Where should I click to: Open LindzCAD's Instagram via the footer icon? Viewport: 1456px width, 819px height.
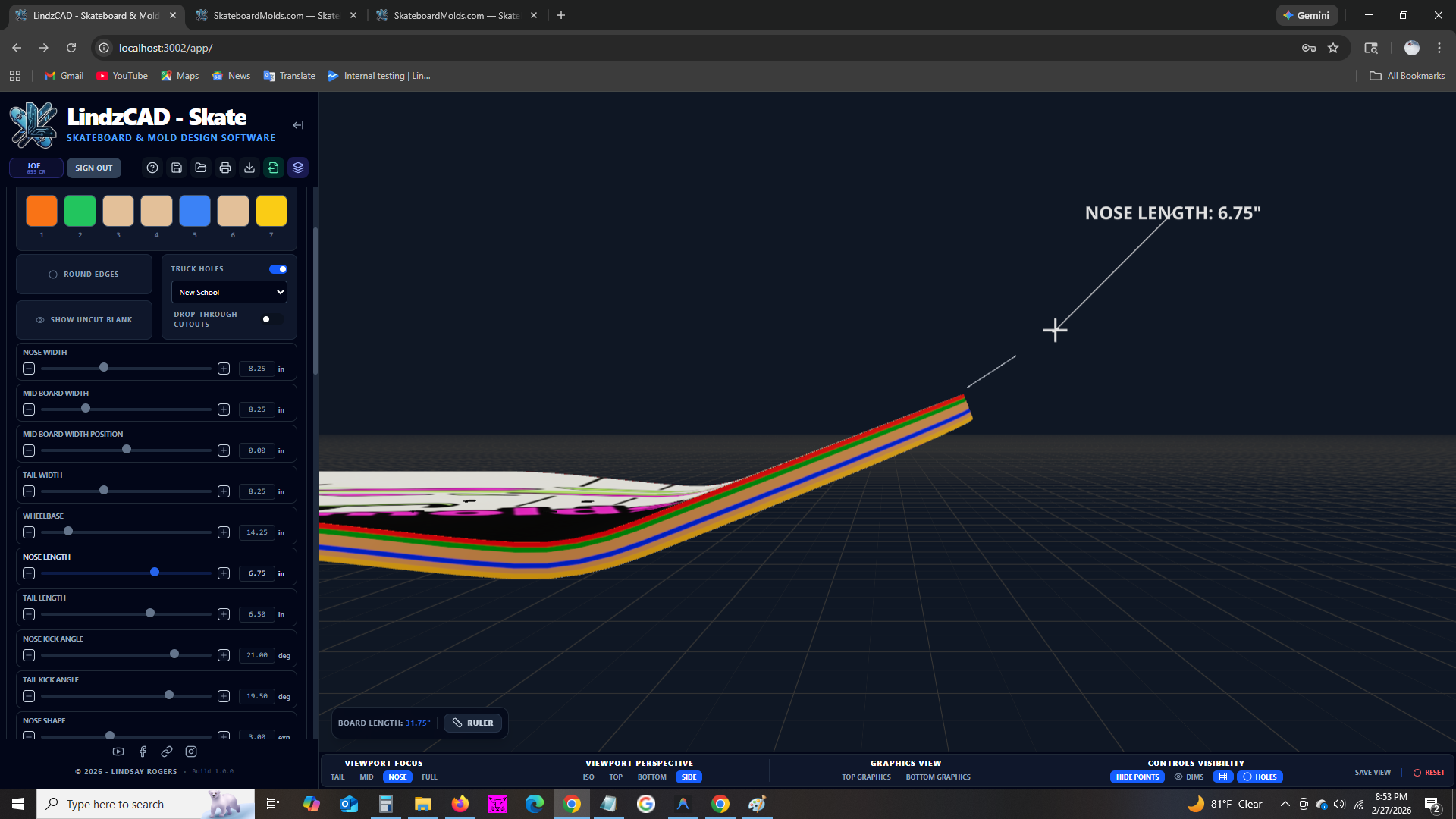tap(191, 752)
